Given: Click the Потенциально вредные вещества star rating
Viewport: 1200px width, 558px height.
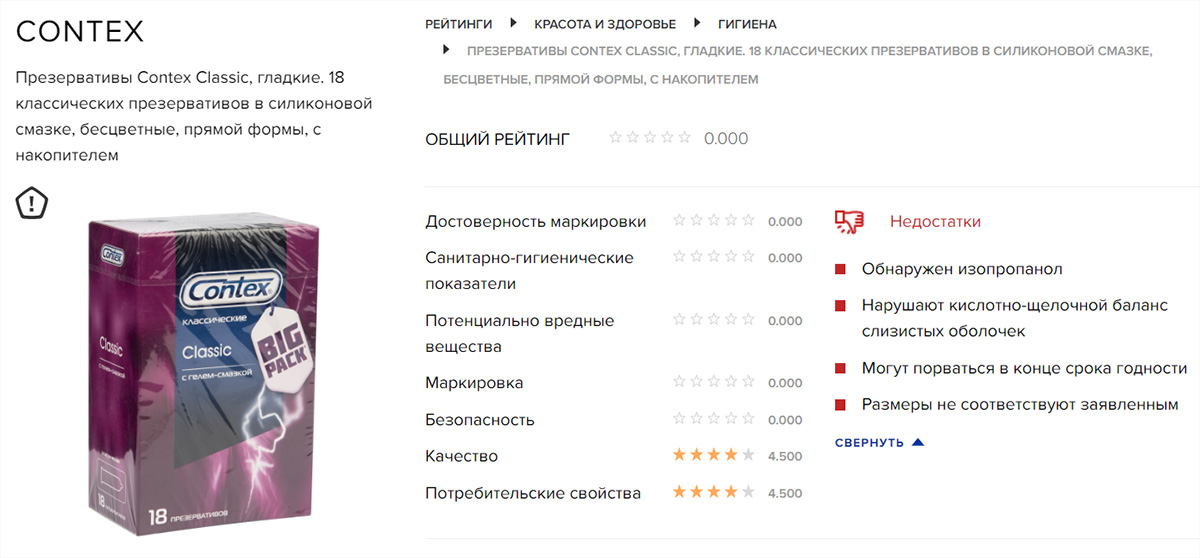Looking at the screenshot, I should [714, 320].
